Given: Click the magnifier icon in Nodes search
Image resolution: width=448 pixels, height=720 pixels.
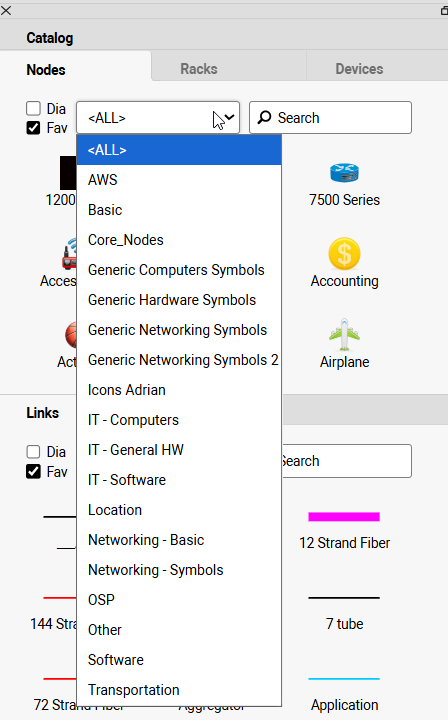Looking at the screenshot, I should click(264, 118).
